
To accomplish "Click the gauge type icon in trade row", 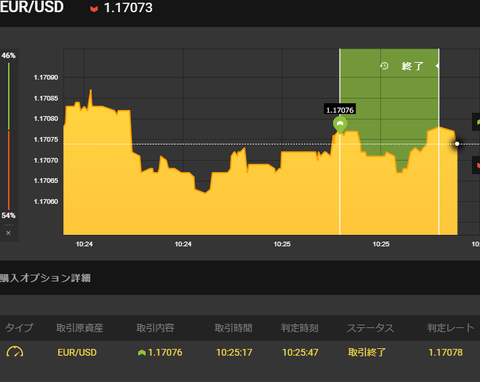I will click(15, 352).
